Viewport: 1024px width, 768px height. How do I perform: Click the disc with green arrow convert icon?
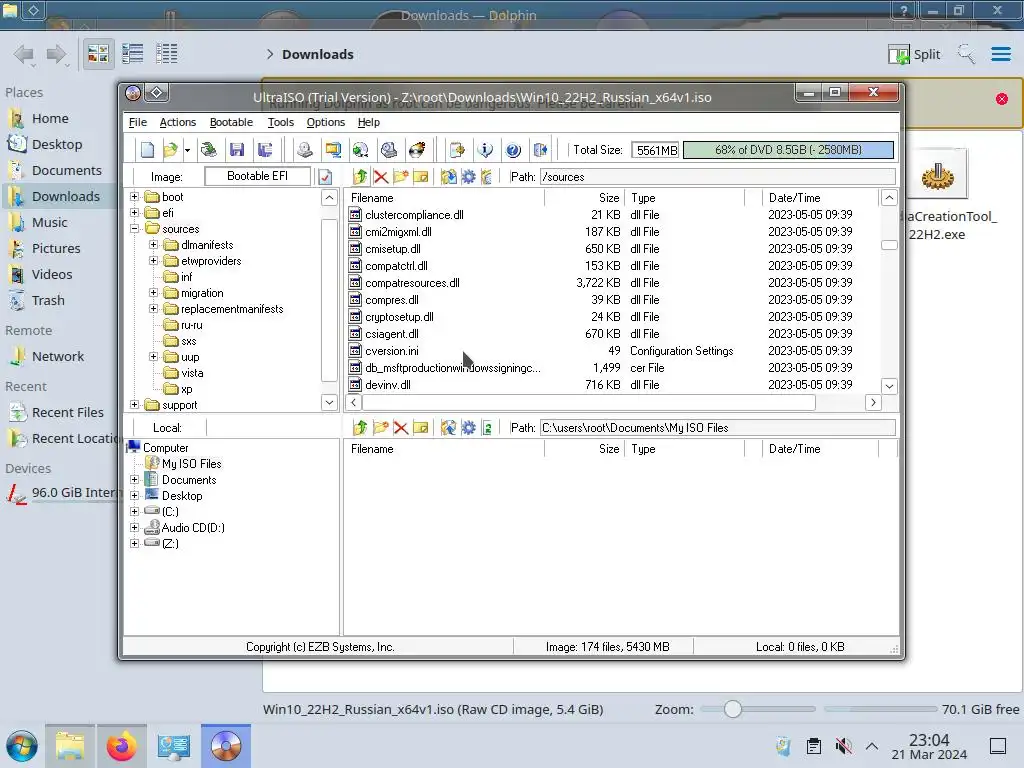tap(360, 150)
